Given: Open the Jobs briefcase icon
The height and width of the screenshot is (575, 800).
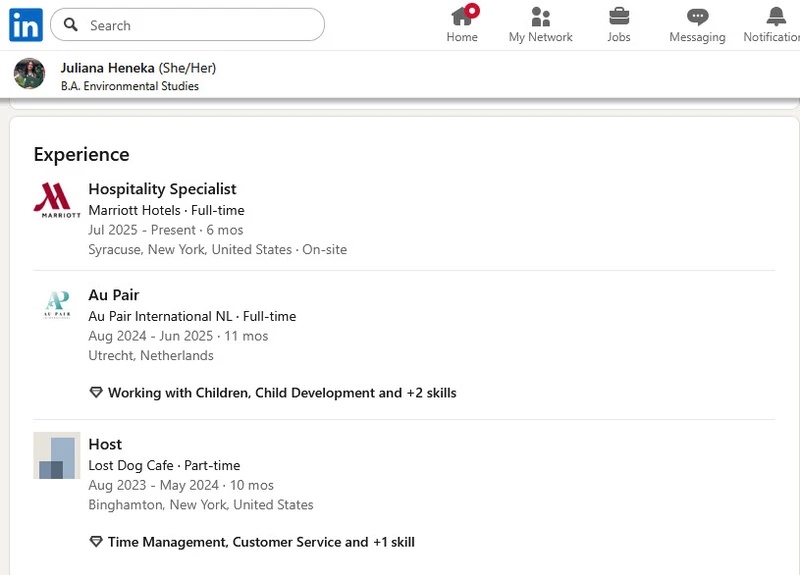Looking at the screenshot, I should 619,16.
